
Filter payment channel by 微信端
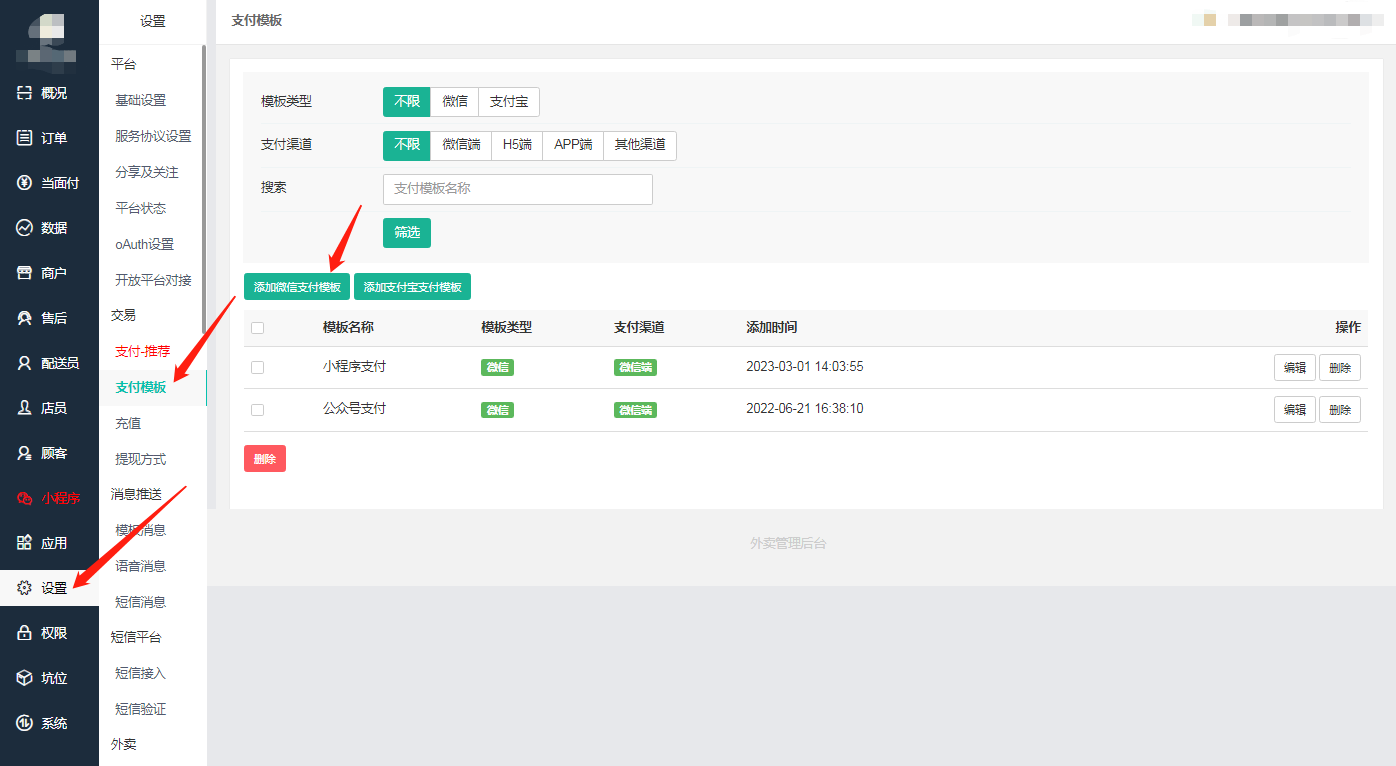tap(461, 144)
